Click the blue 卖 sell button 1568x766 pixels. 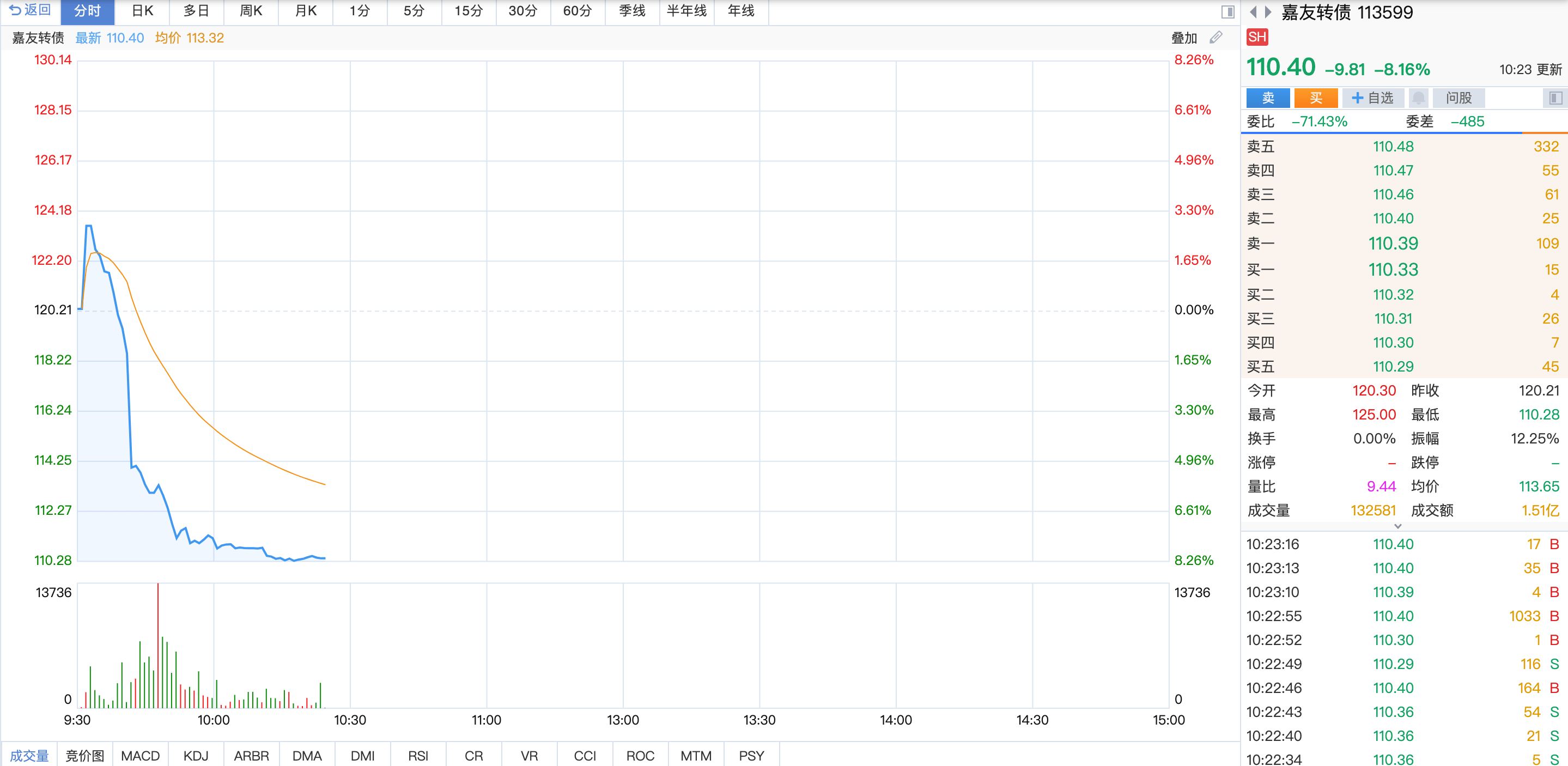[x=1268, y=98]
